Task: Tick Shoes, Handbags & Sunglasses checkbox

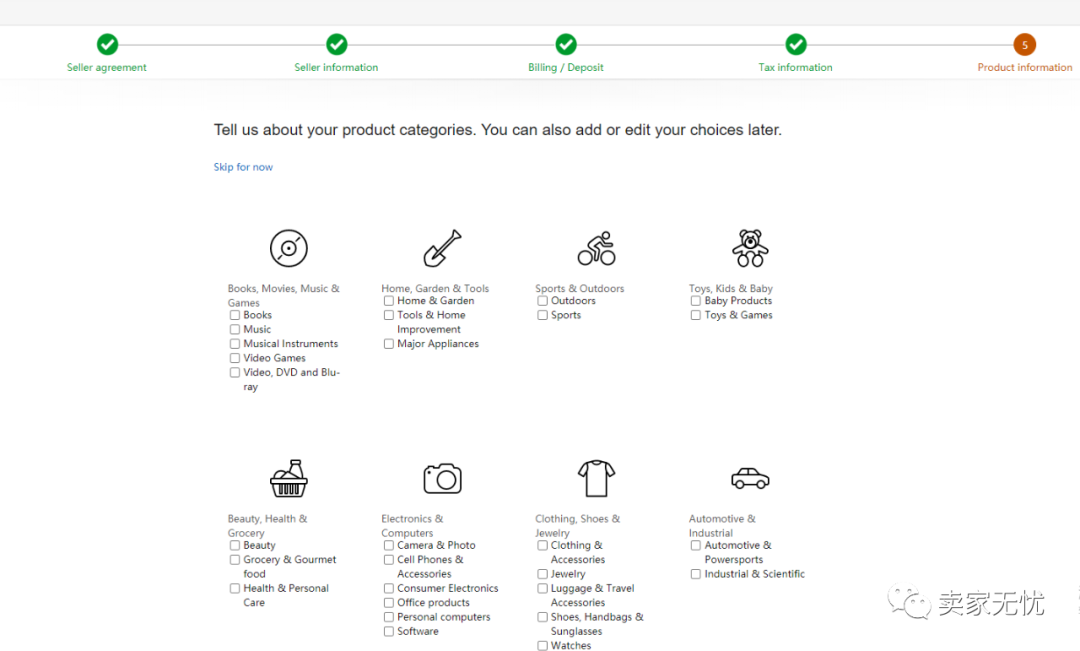Action: coord(543,617)
